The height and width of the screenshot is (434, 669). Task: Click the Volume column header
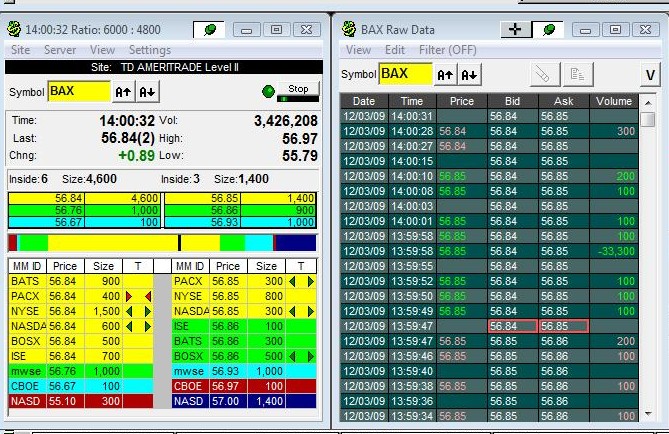coord(614,101)
